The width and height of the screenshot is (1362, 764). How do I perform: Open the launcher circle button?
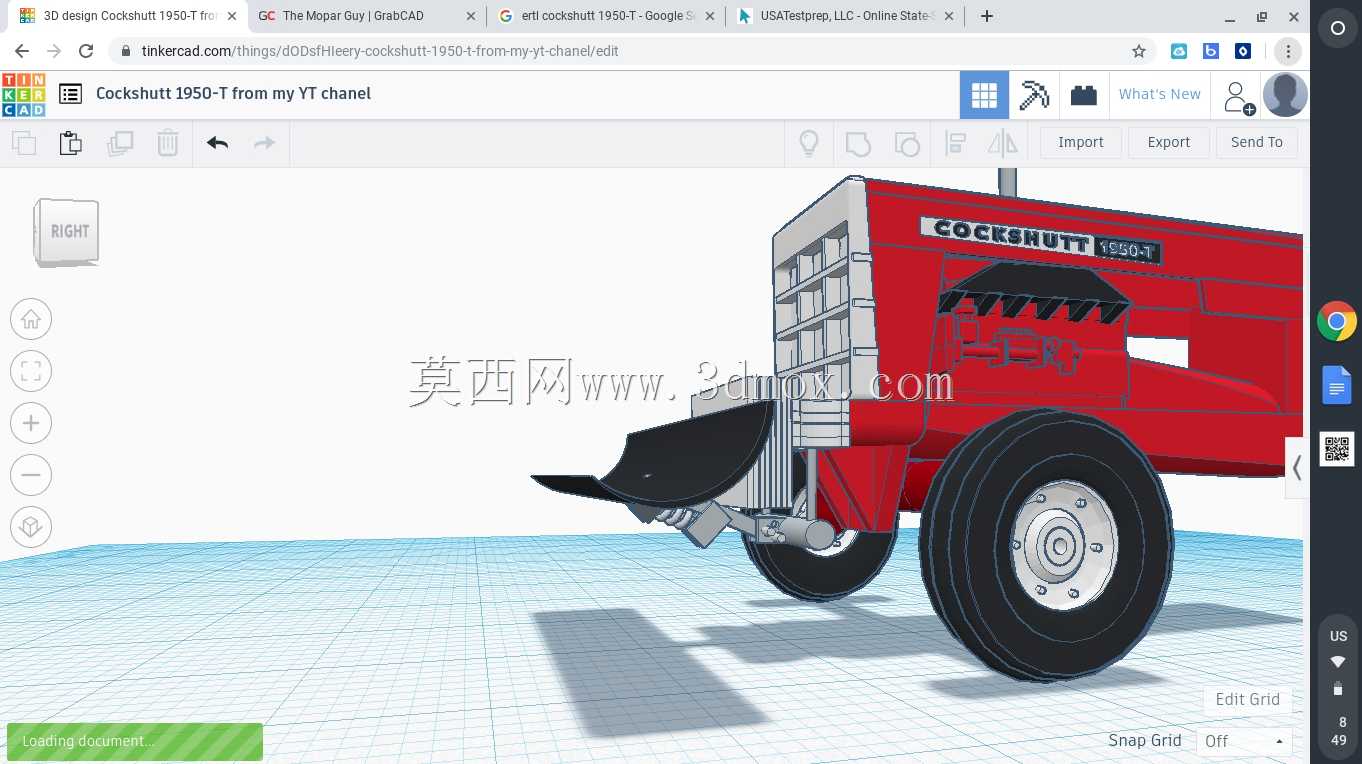coord(1337,29)
